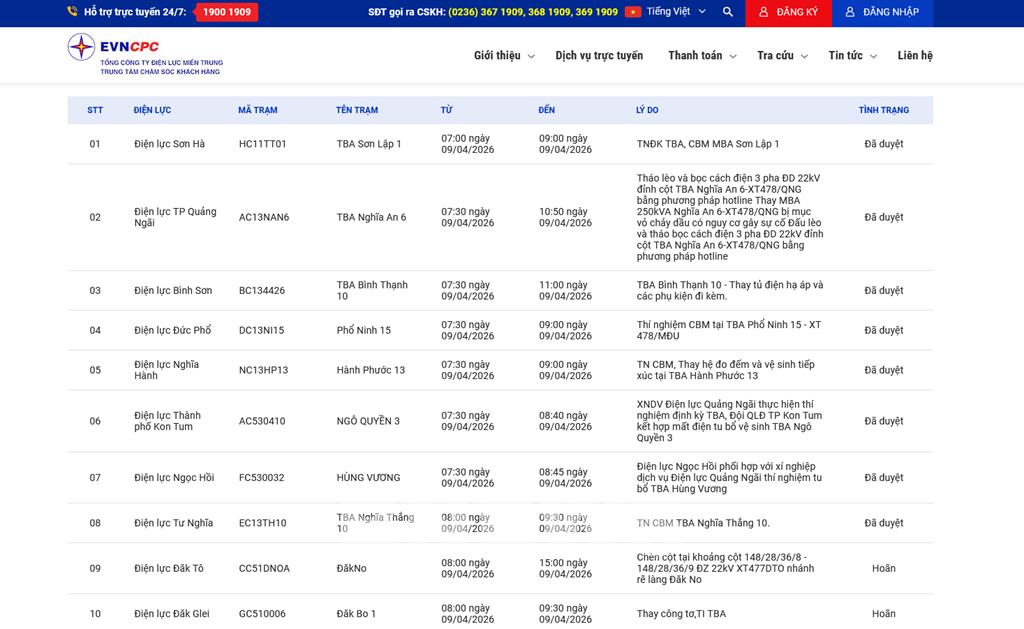Image resolution: width=1024 pixels, height=629 pixels.
Task: Go to the Liên hệ page
Action: [914, 56]
